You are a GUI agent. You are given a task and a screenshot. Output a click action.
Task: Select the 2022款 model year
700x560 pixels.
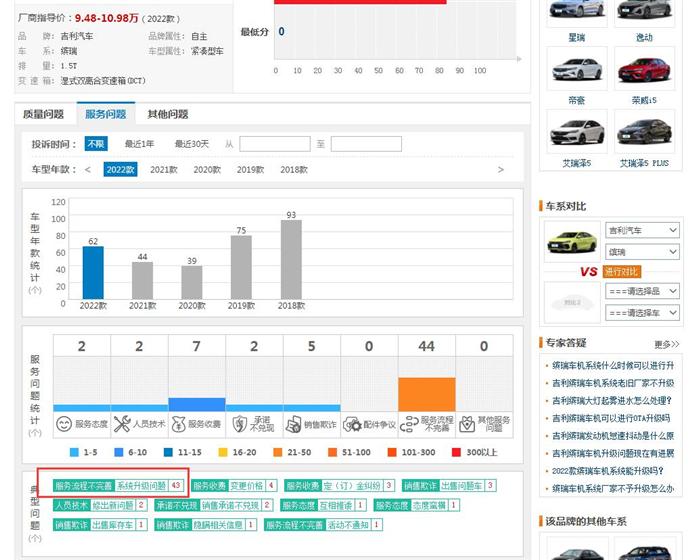(x=121, y=170)
